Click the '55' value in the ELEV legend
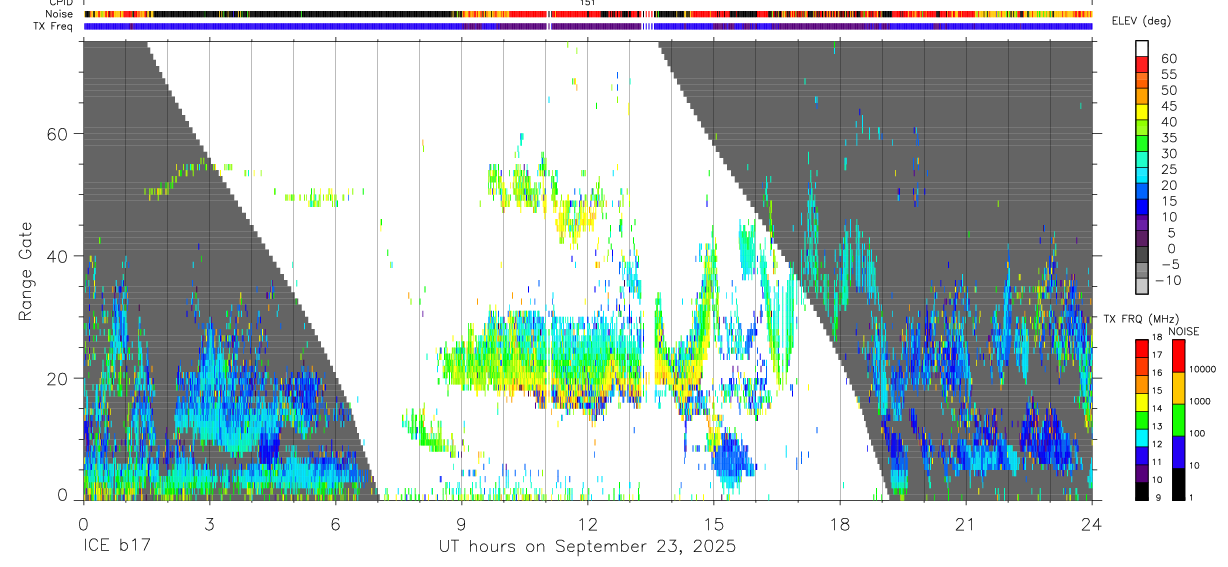Screen dimensions: 1228x567 1168,74
